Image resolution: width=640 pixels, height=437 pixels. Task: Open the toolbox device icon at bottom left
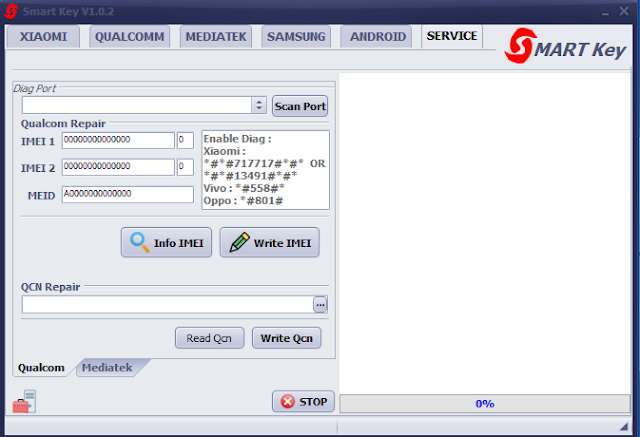click(x=24, y=402)
